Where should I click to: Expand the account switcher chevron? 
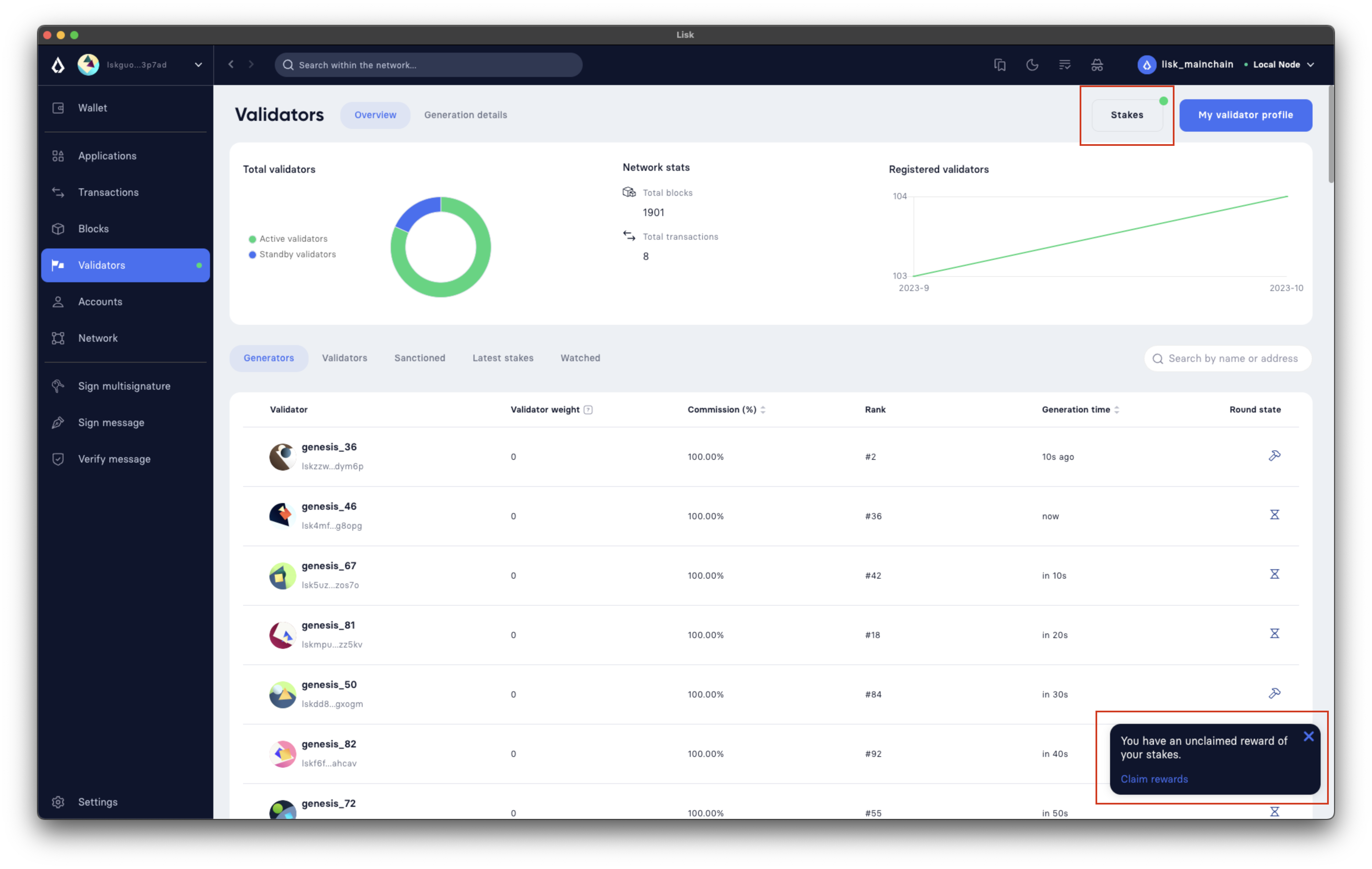[198, 65]
